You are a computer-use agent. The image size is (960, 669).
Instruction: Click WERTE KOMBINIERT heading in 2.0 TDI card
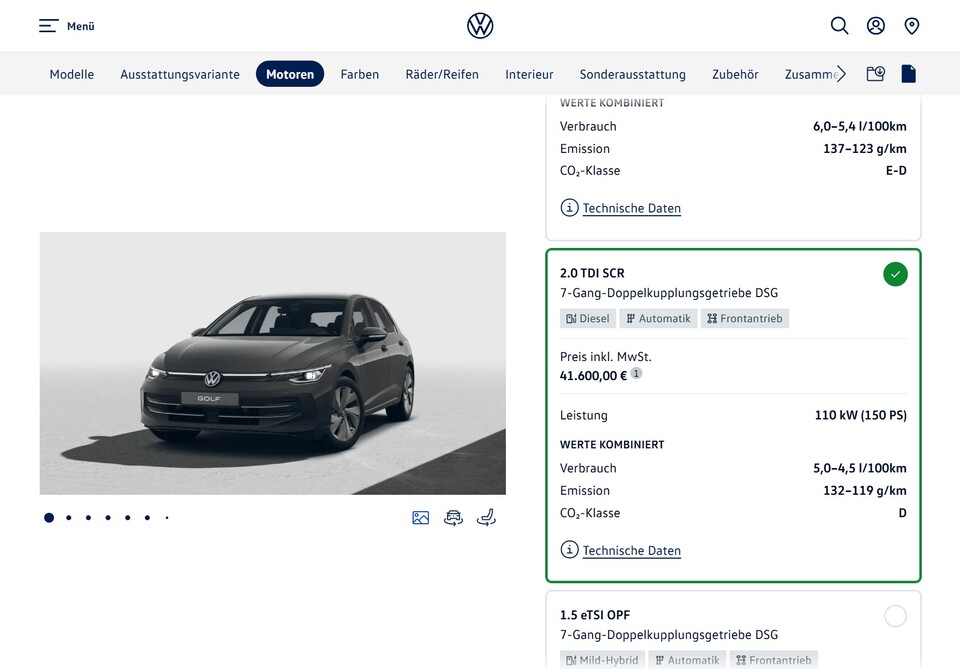612,444
